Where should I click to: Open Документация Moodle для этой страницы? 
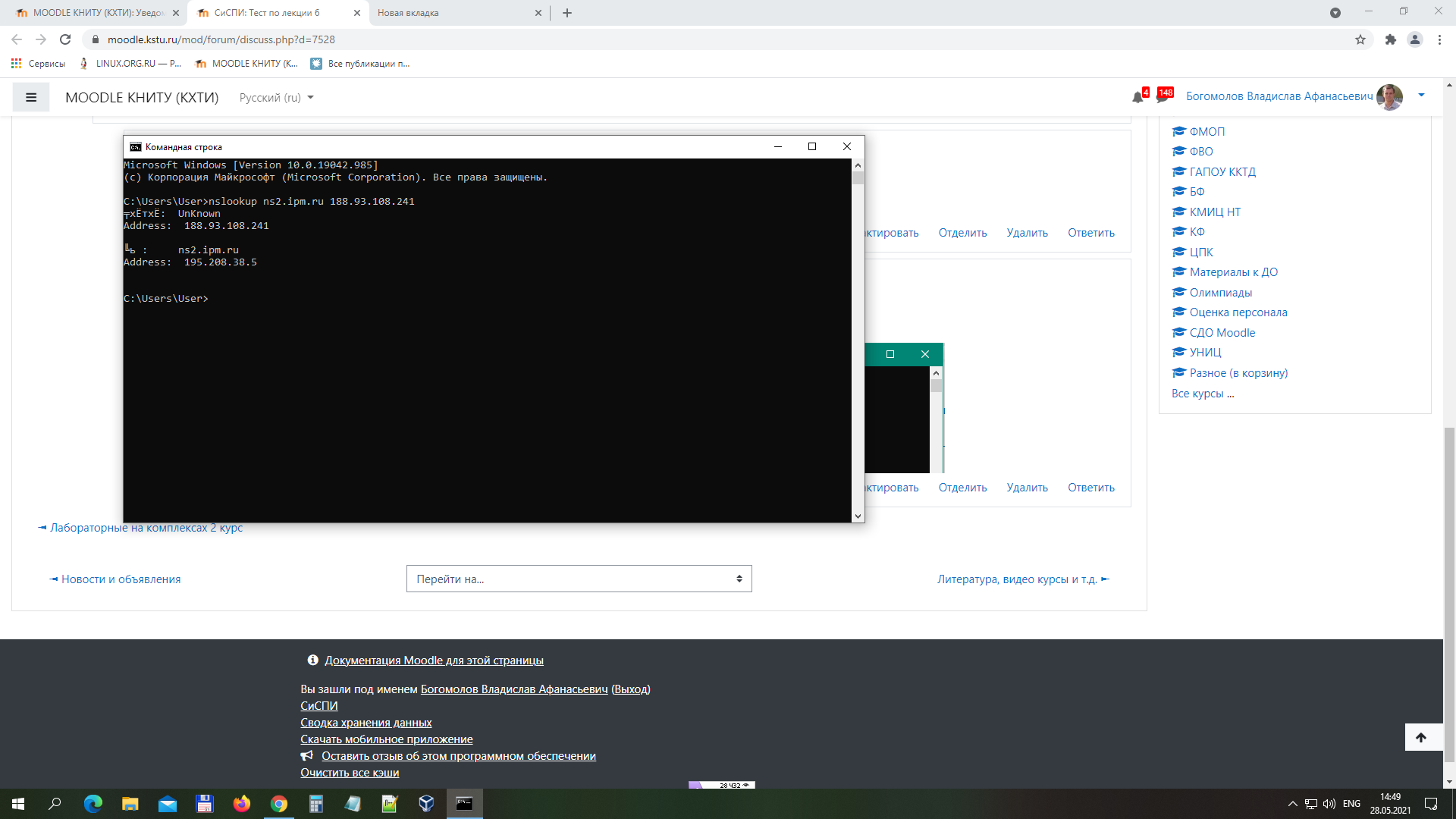pos(434,661)
